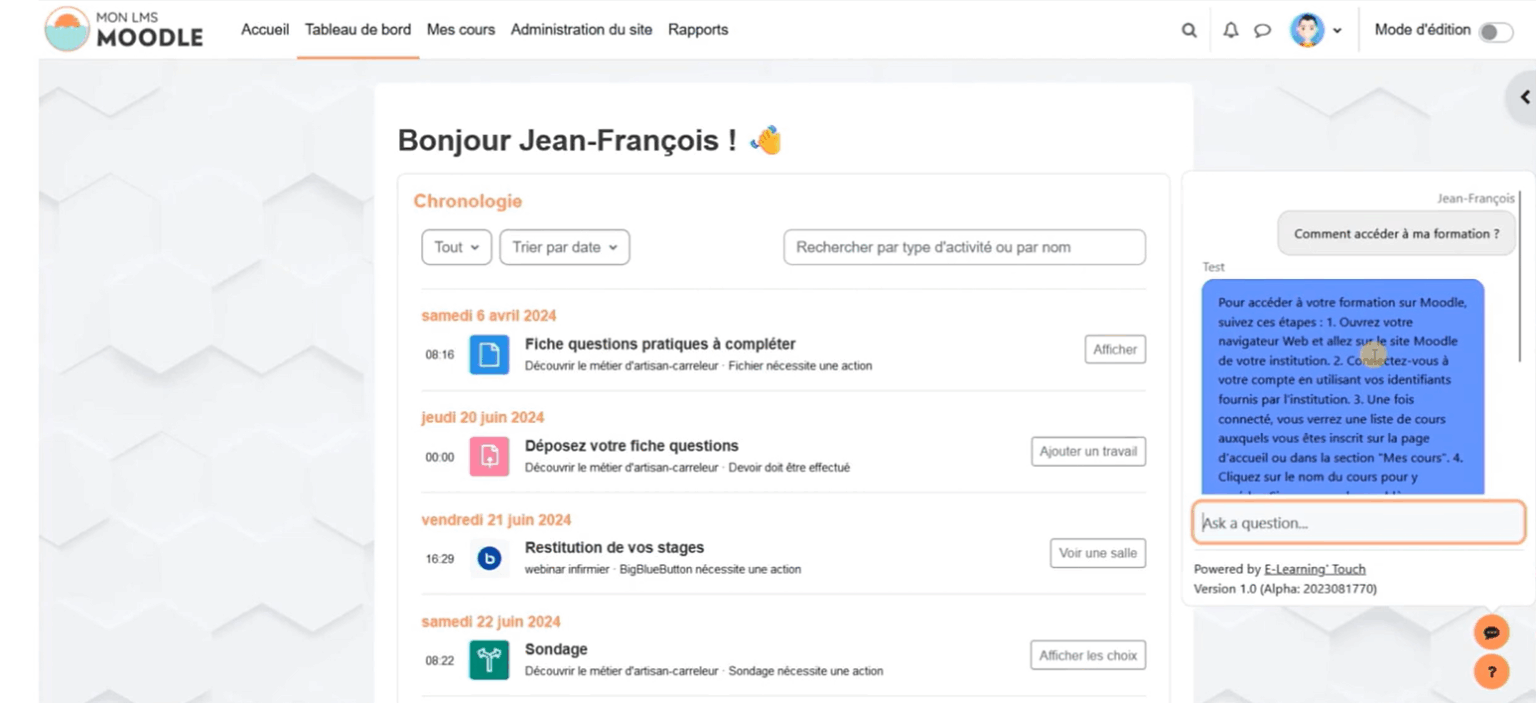Open the E-Learning Touch link
Viewport: 1536px width, 703px height.
[x=1314, y=568]
